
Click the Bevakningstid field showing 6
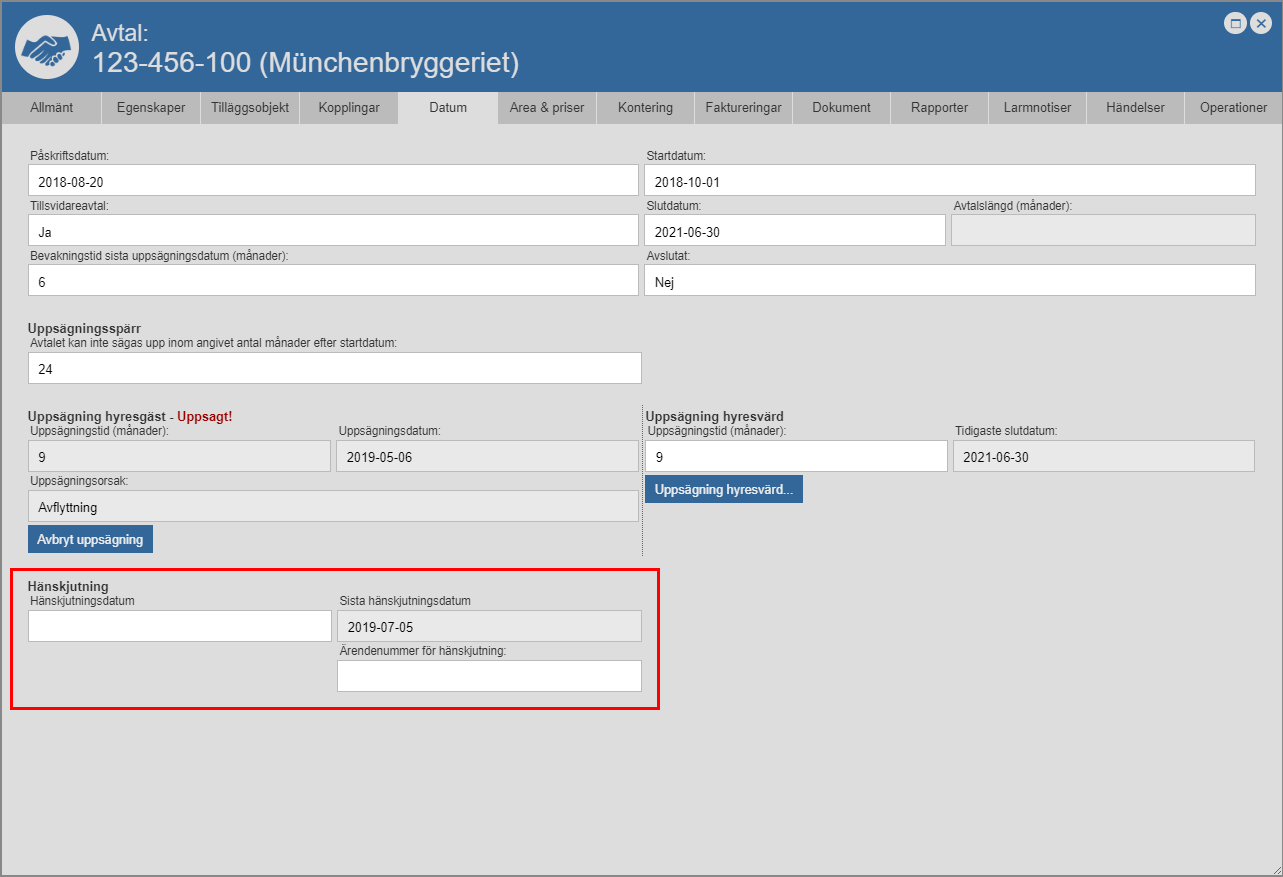pos(333,281)
